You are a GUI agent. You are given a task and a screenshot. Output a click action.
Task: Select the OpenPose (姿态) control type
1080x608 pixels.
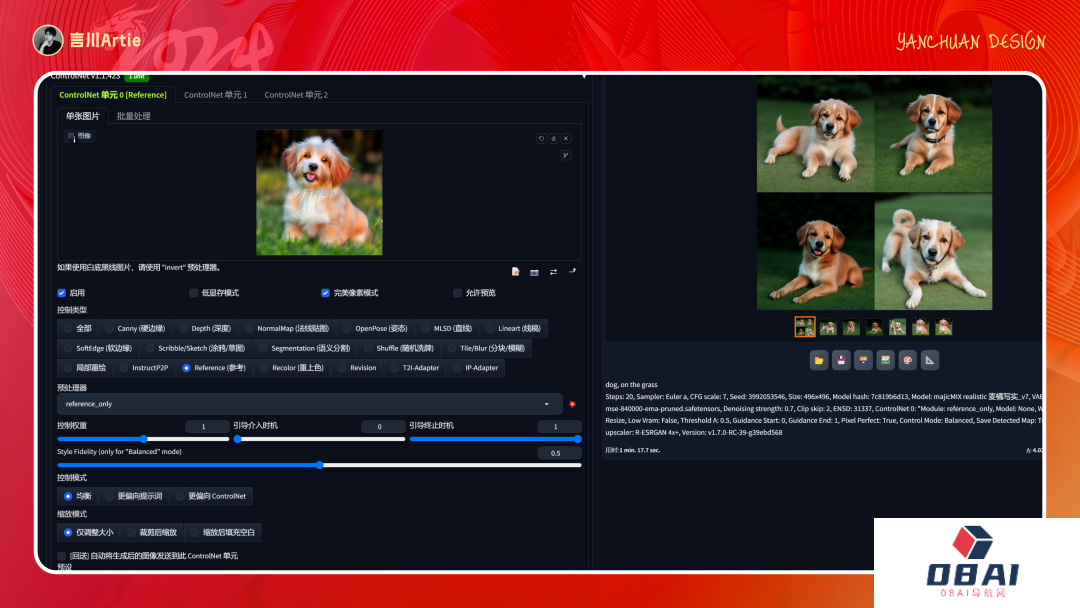click(x=375, y=328)
